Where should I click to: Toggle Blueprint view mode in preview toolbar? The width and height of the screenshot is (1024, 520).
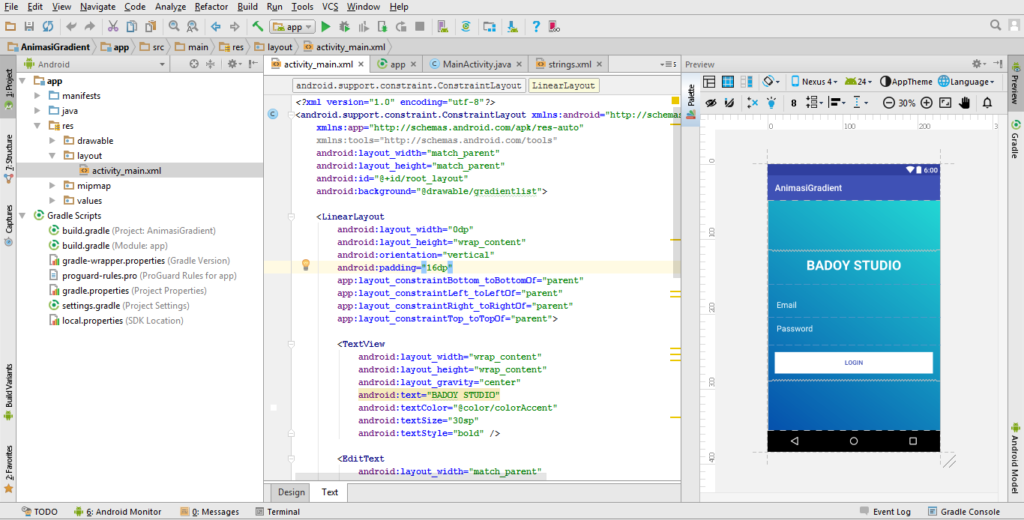(x=729, y=82)
